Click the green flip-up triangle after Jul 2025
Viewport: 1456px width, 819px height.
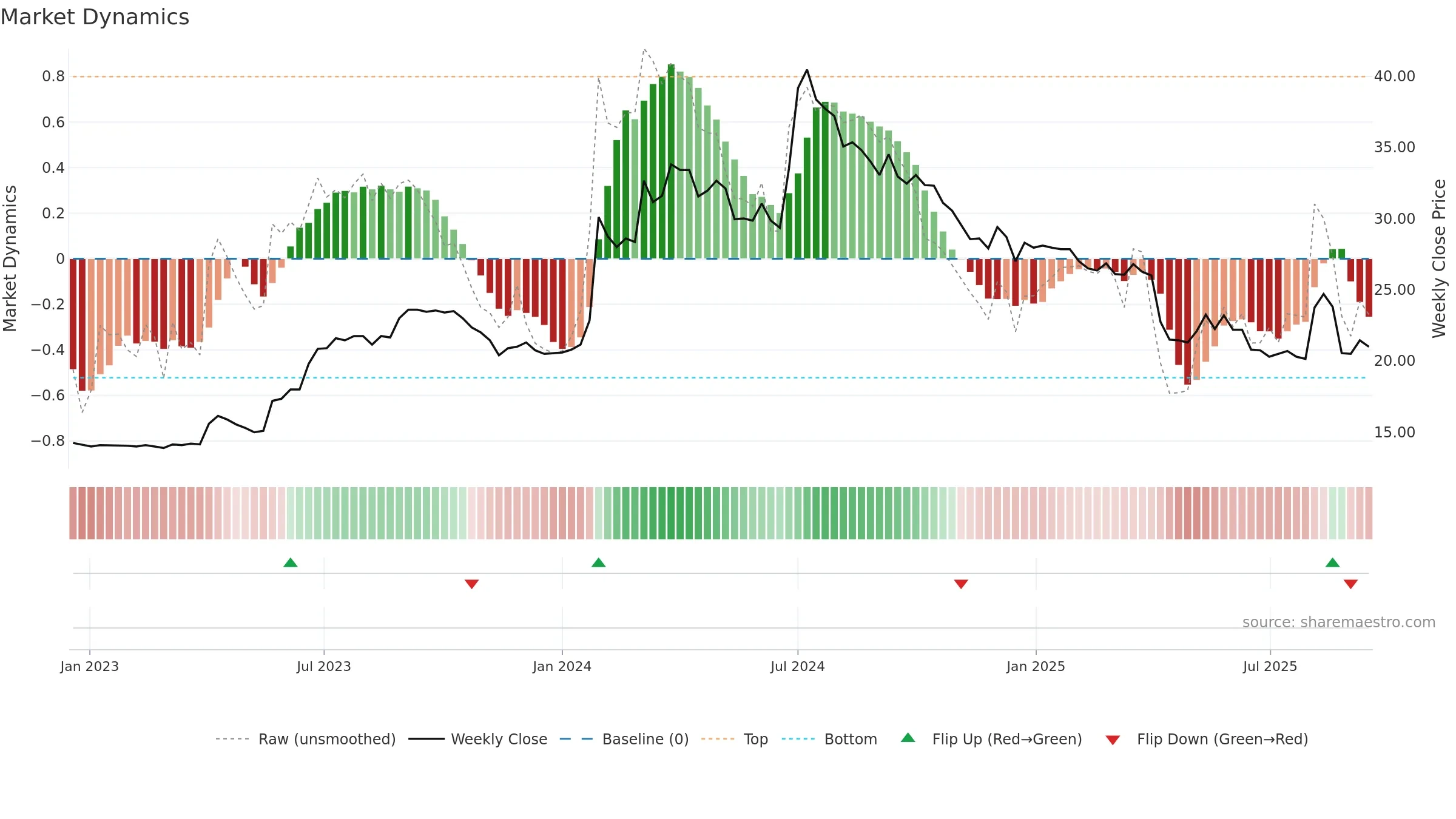[1333, 562]
